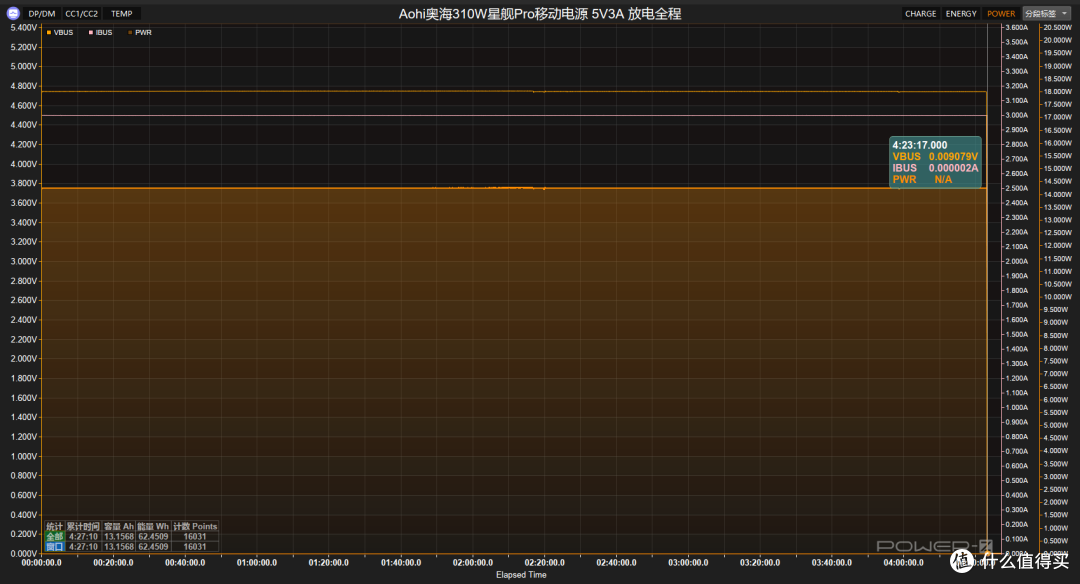The width and height of the screenshot is (1080, 584).
Task: Click the 4:23:17.000 cursor tooltip timestamp
Action: [x=920, y=145]
